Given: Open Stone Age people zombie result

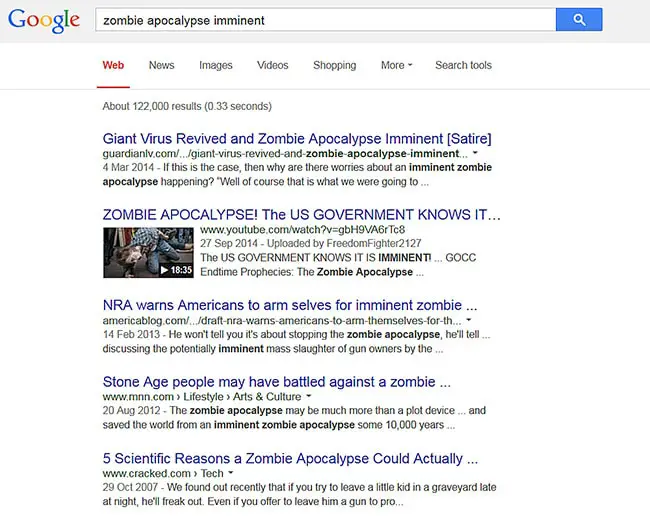Looking at the screenshot, I should click(276, 382).
